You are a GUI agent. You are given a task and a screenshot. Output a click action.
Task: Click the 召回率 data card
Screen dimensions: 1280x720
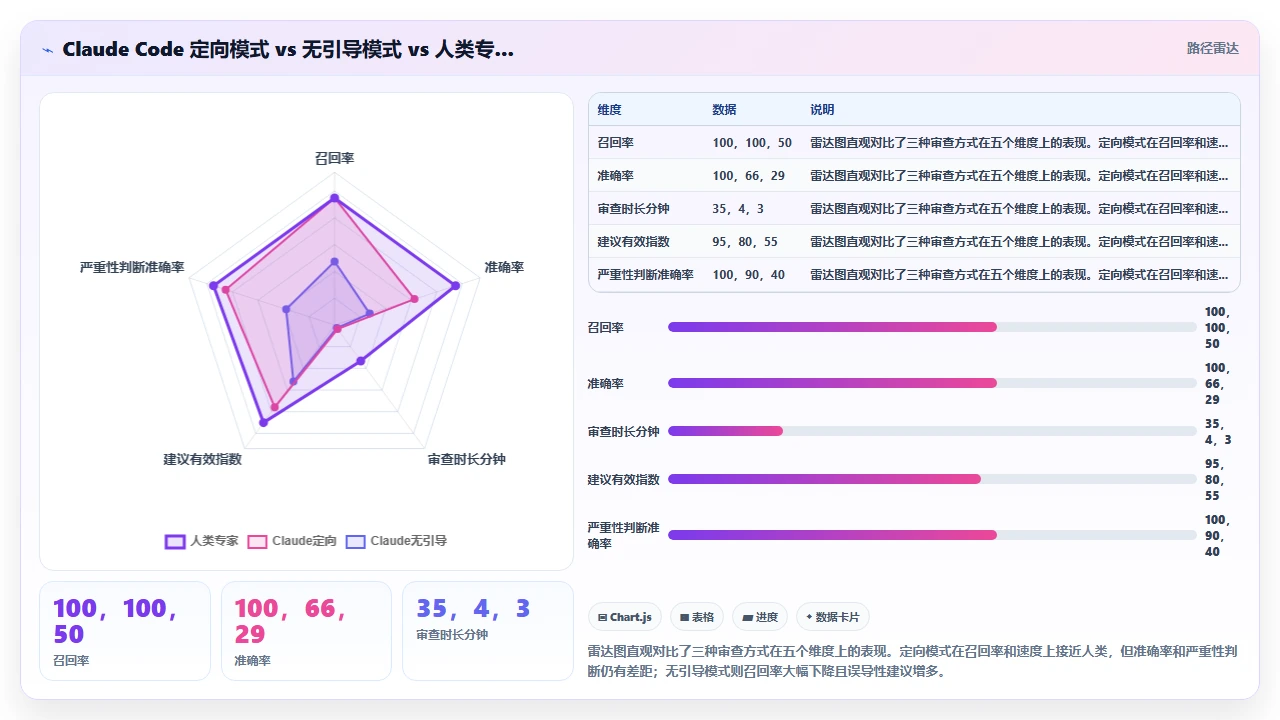[125, 631]
